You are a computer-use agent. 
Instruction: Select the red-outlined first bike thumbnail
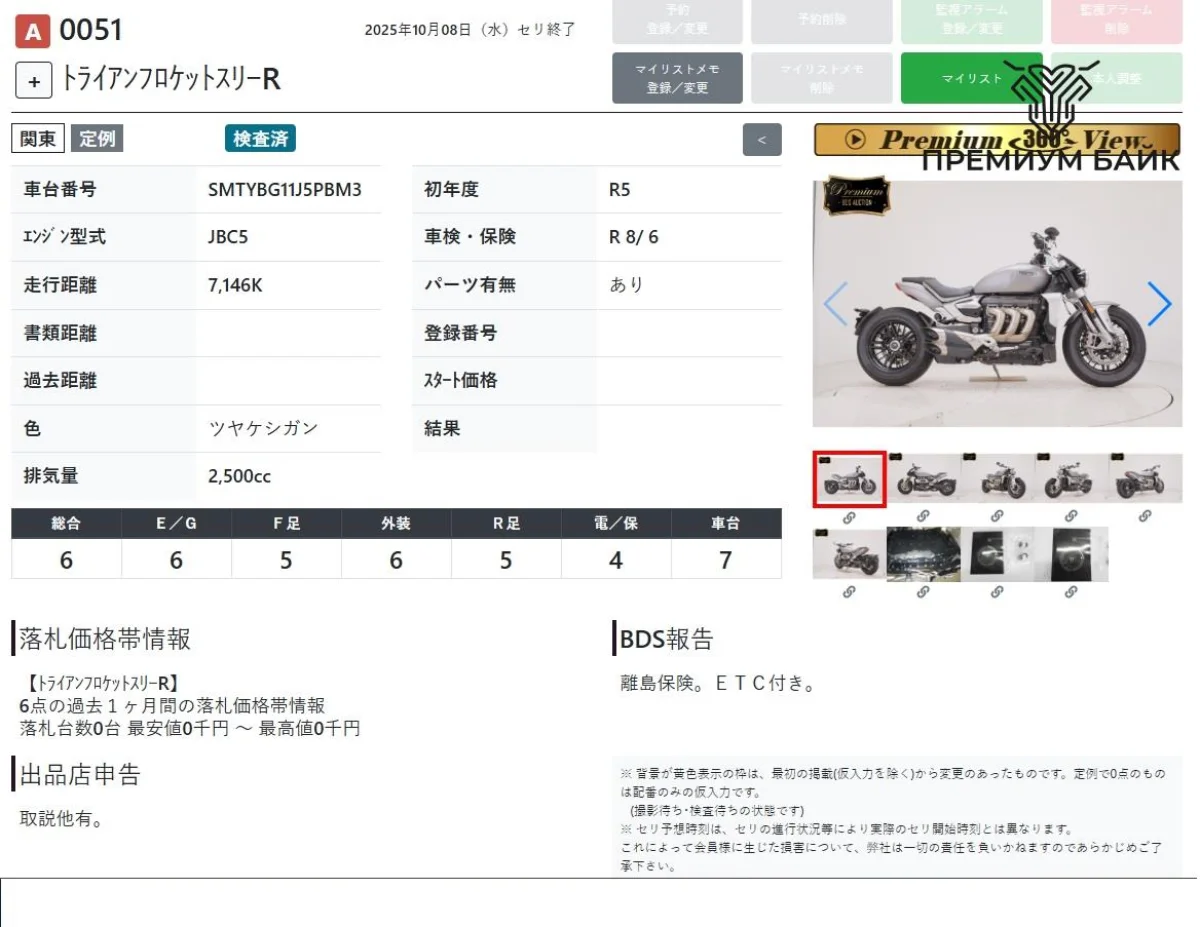click(849, 479)
